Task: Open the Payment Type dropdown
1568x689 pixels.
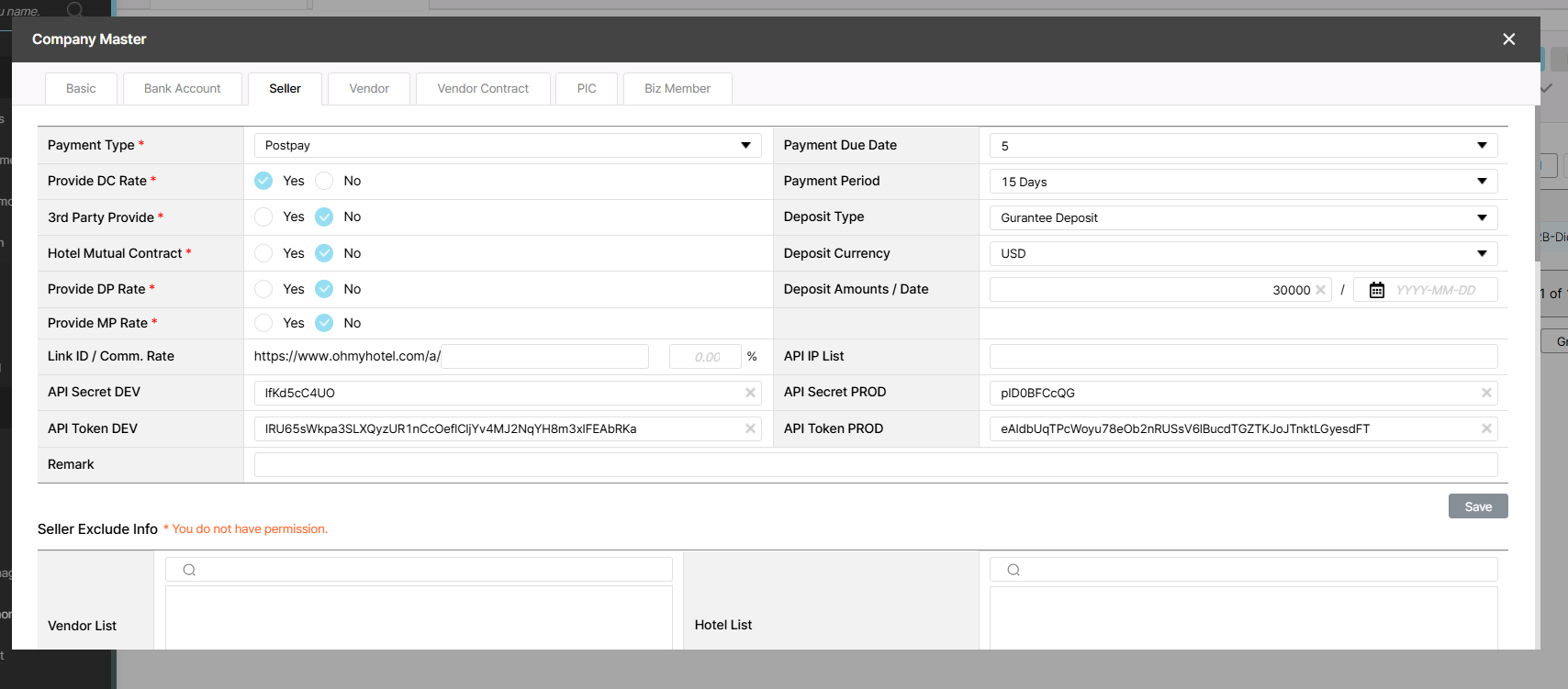Action: [508, 145]
